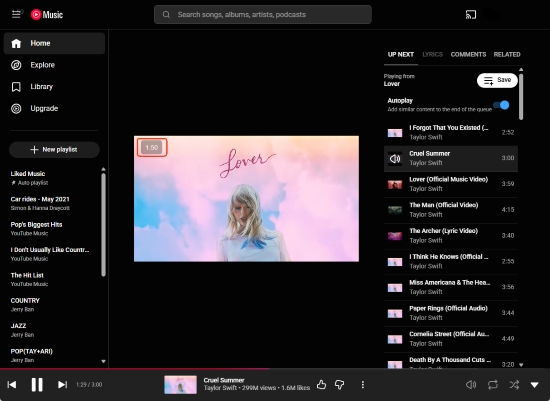Open the three-dot song options menu

(363, 385)
